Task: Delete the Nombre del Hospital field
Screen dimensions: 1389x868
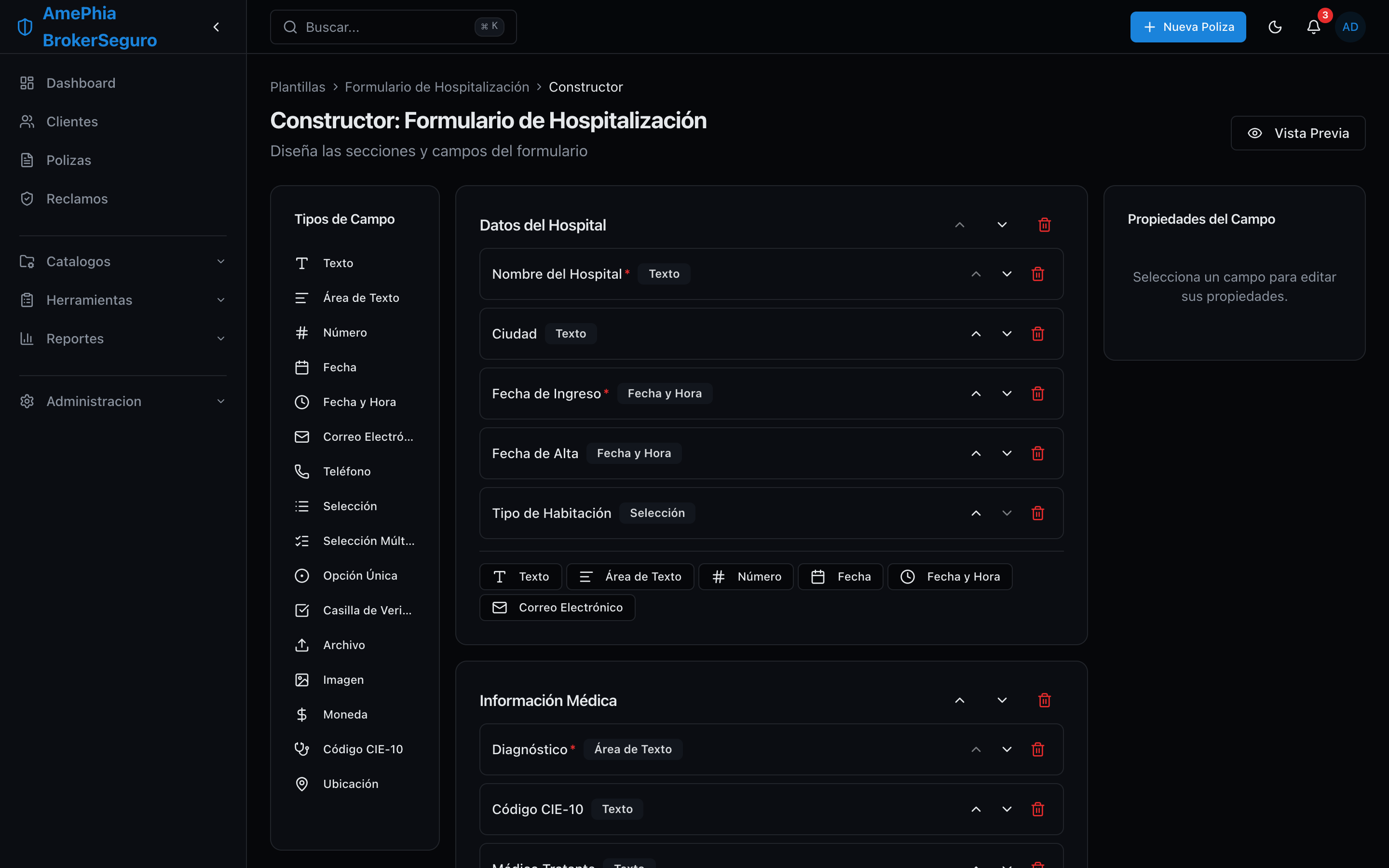Action: click(1037, 274)
